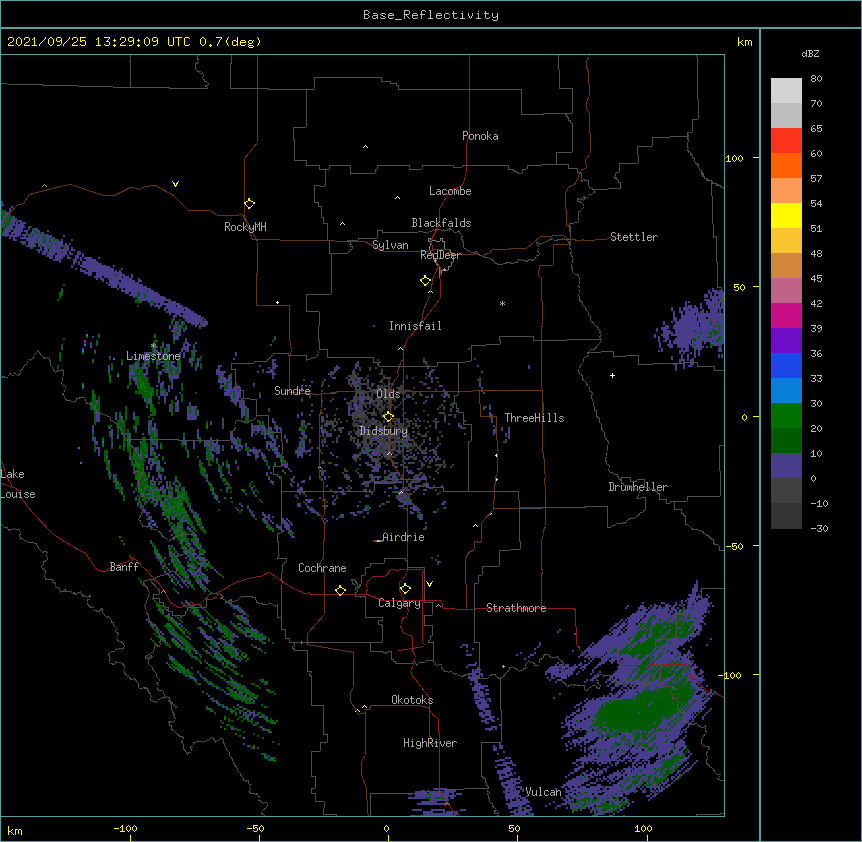Click the Drumheller town label
This screenshot has height=842, width=862.
tap(638, 487)
